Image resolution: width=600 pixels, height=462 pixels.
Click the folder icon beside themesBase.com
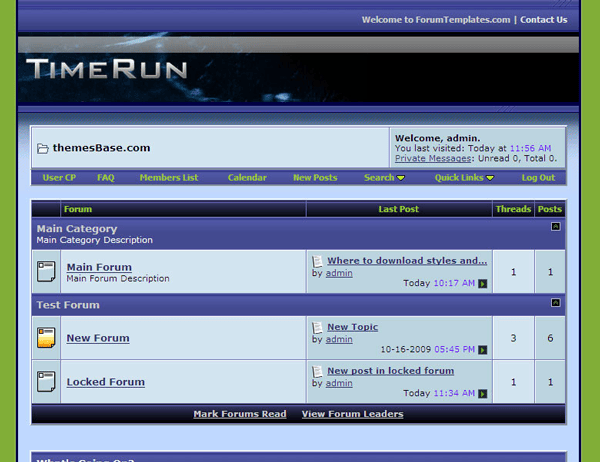43,148
